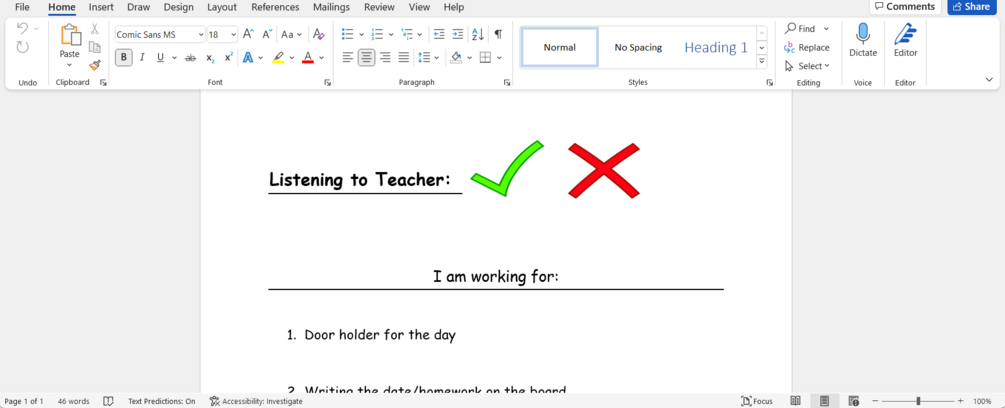Expand numbering list options arrow
The width and height of the screenshot is (1005, 408).
(x=392, y=35)
